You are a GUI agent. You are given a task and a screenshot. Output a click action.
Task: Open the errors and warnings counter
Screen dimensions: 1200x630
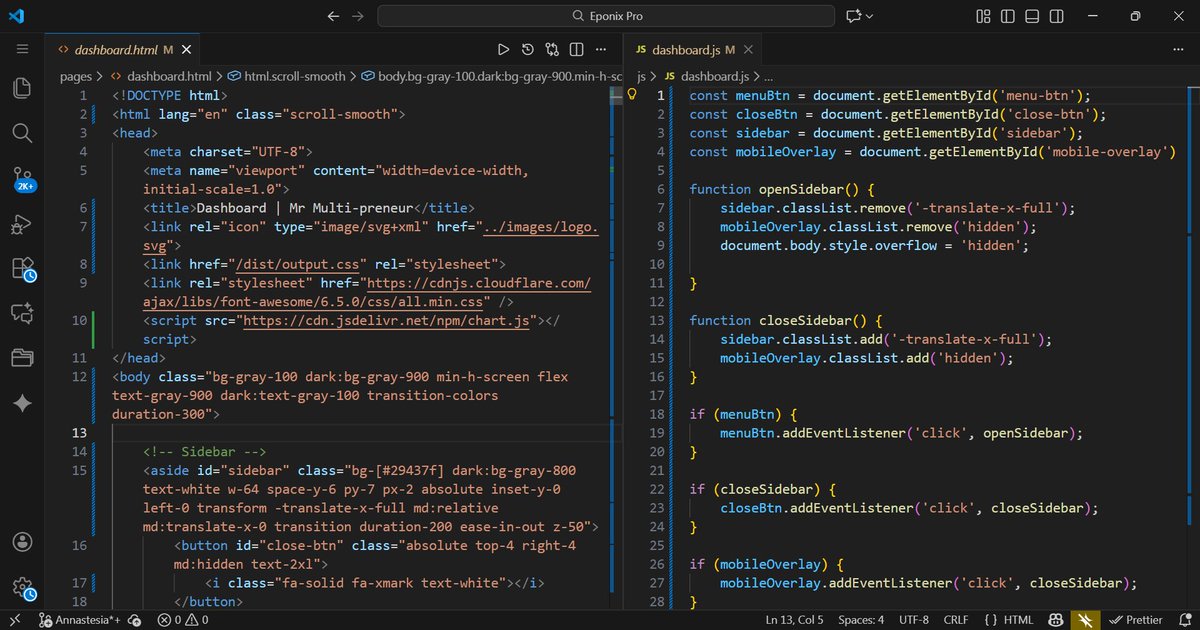pos(182,620)
